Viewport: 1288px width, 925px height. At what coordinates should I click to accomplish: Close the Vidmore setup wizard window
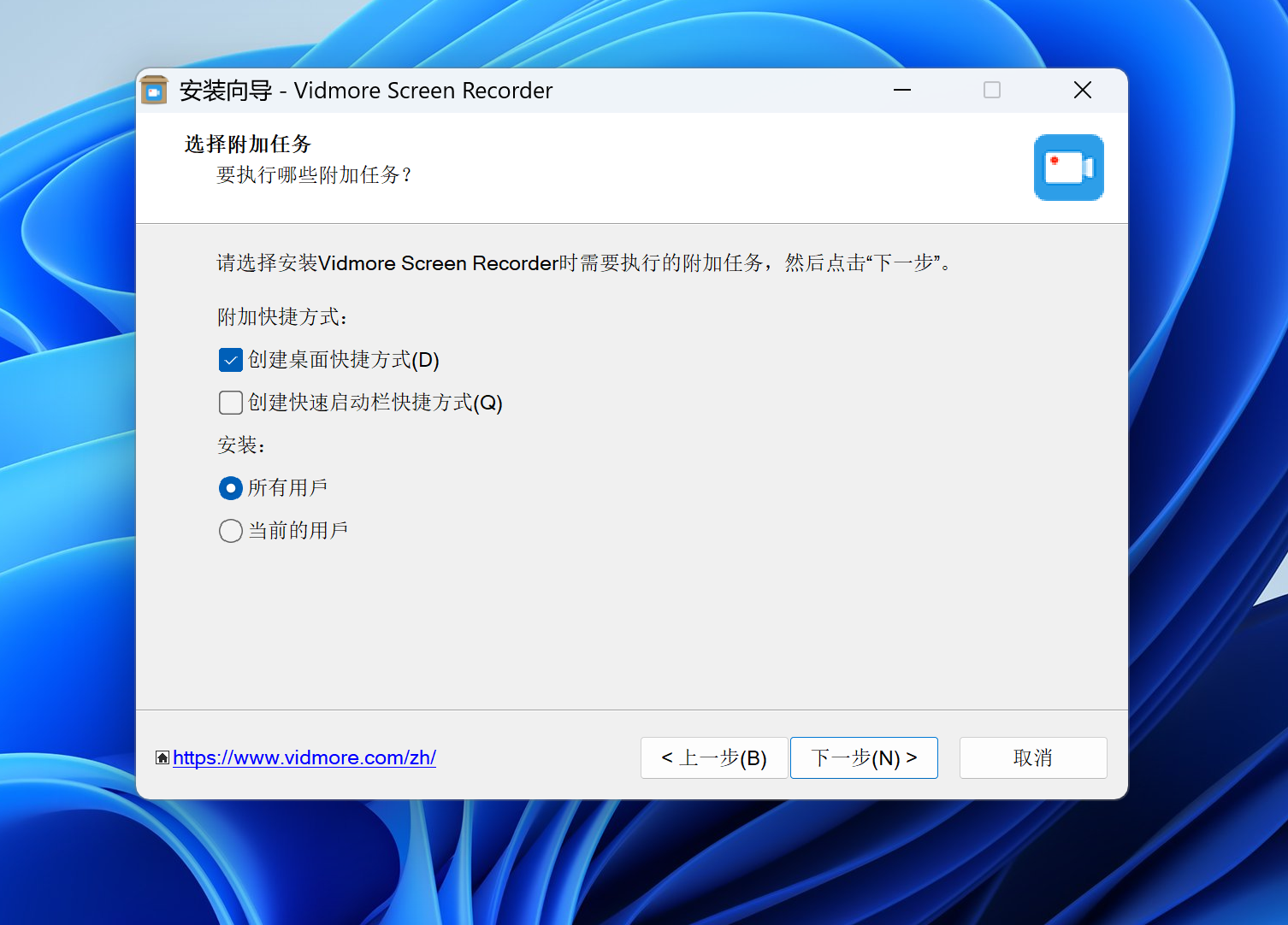click(1082, 90)
